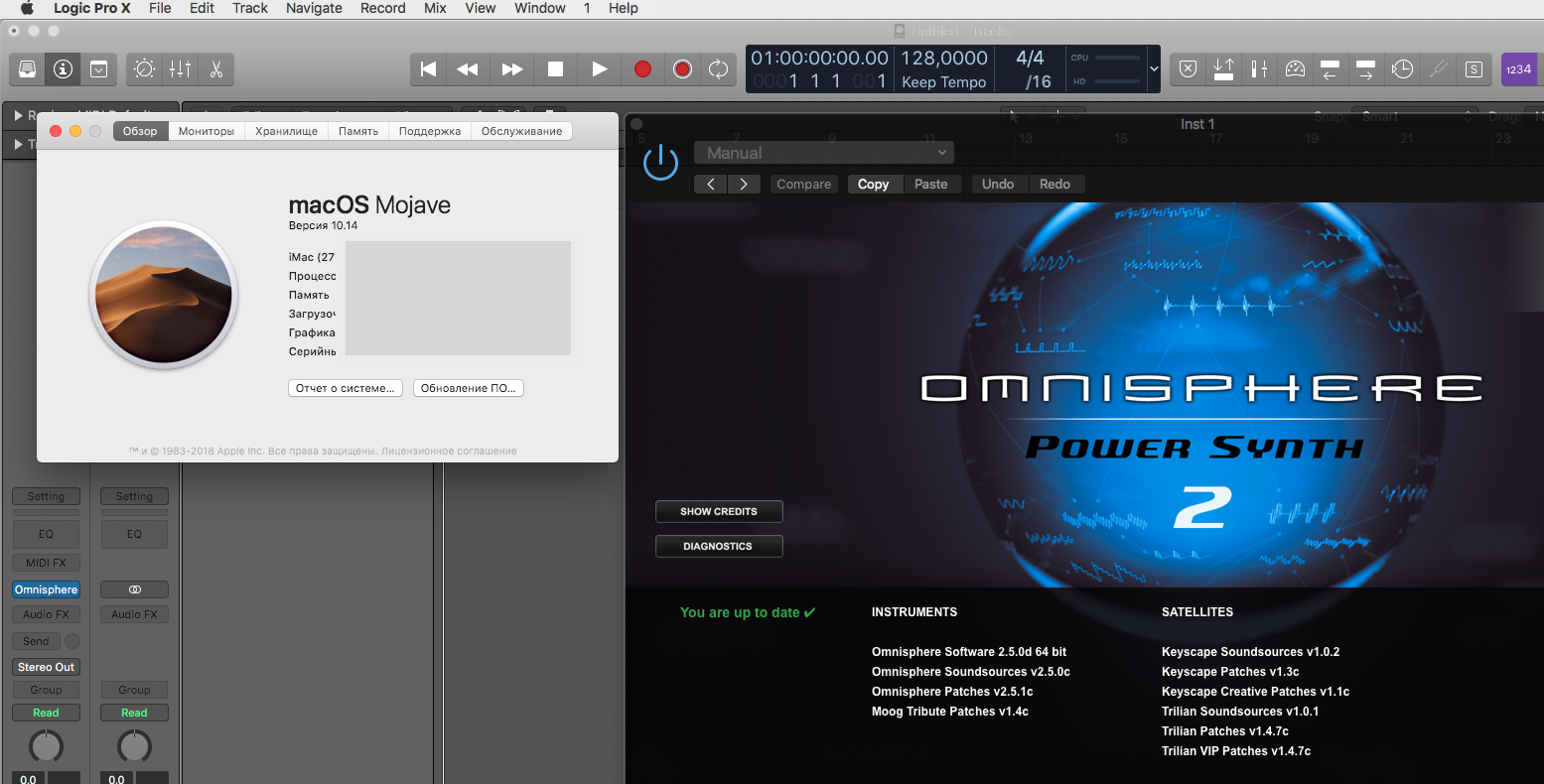Click the Отчет о системе button
1544x784 pixels.
coord(346,388)
